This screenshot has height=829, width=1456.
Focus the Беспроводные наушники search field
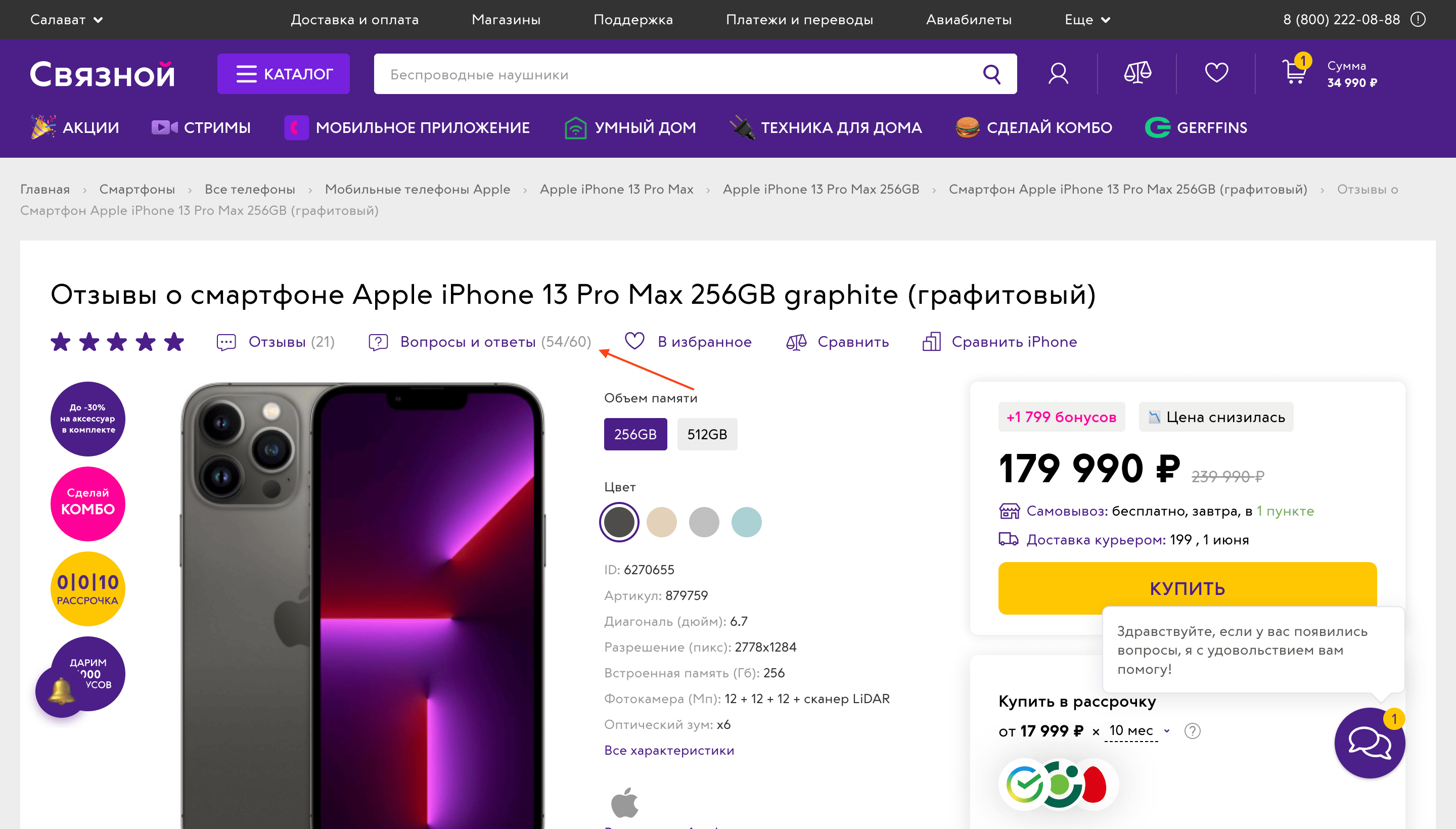pyautogui.click(x=677, y=74)
